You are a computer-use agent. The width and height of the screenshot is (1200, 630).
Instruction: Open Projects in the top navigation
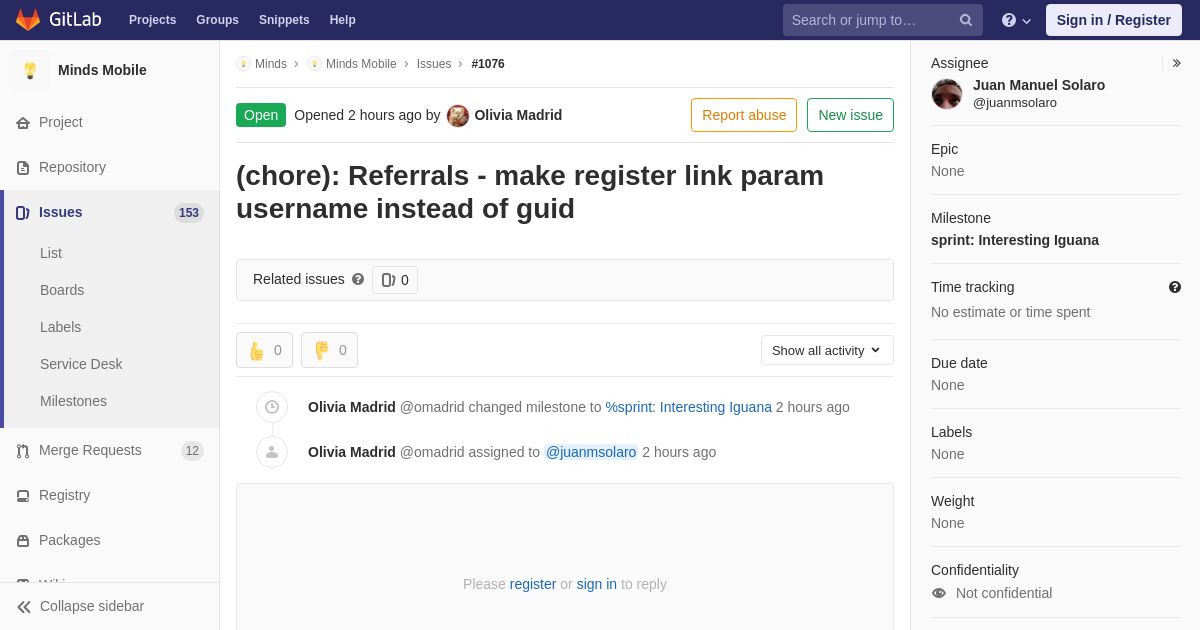[153, 20]
